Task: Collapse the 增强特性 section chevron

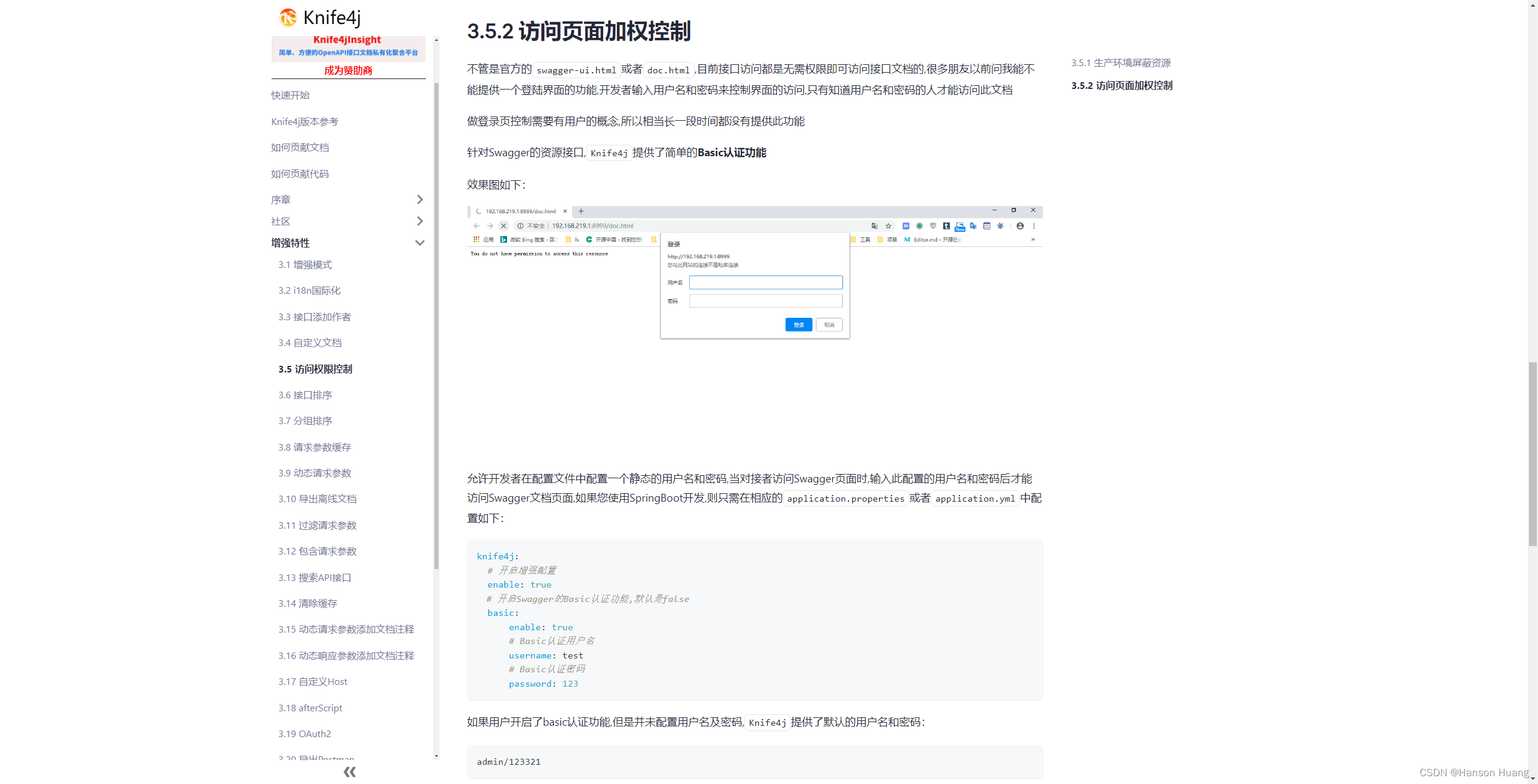Action: pyautogui.click(x=420, y=243)
